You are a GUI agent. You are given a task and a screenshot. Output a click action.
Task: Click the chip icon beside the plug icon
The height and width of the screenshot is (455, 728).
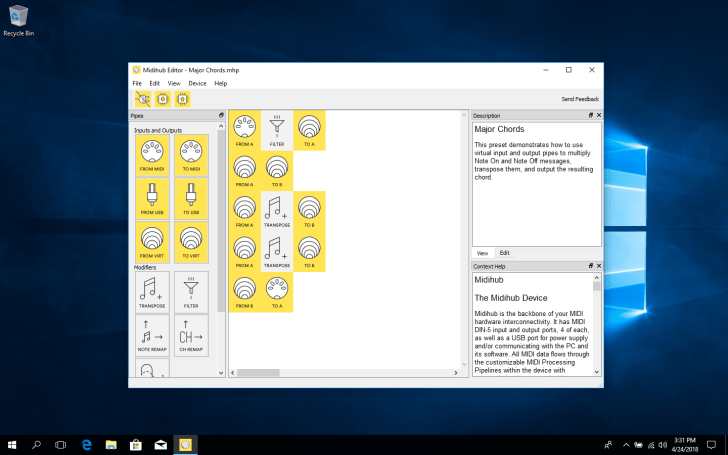click(x=162, y=99)
